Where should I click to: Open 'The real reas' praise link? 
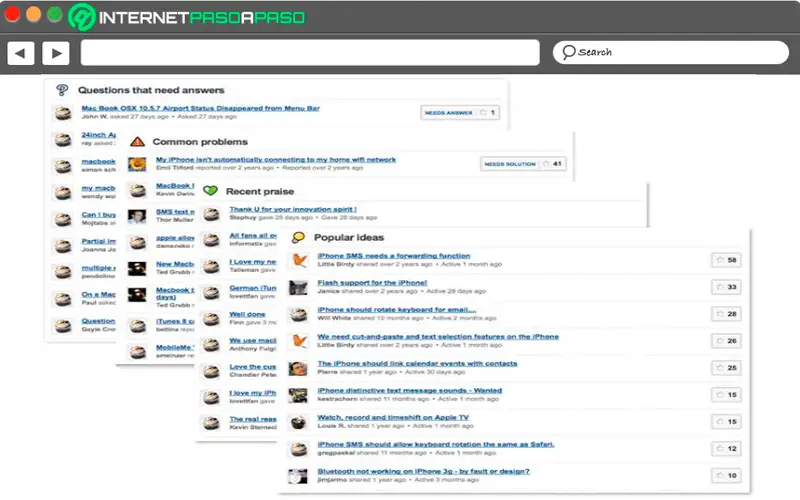(x=253, y=419)
